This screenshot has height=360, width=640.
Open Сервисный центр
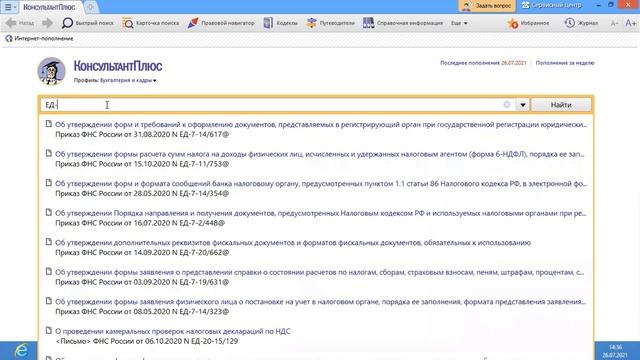tap(551, 5)
